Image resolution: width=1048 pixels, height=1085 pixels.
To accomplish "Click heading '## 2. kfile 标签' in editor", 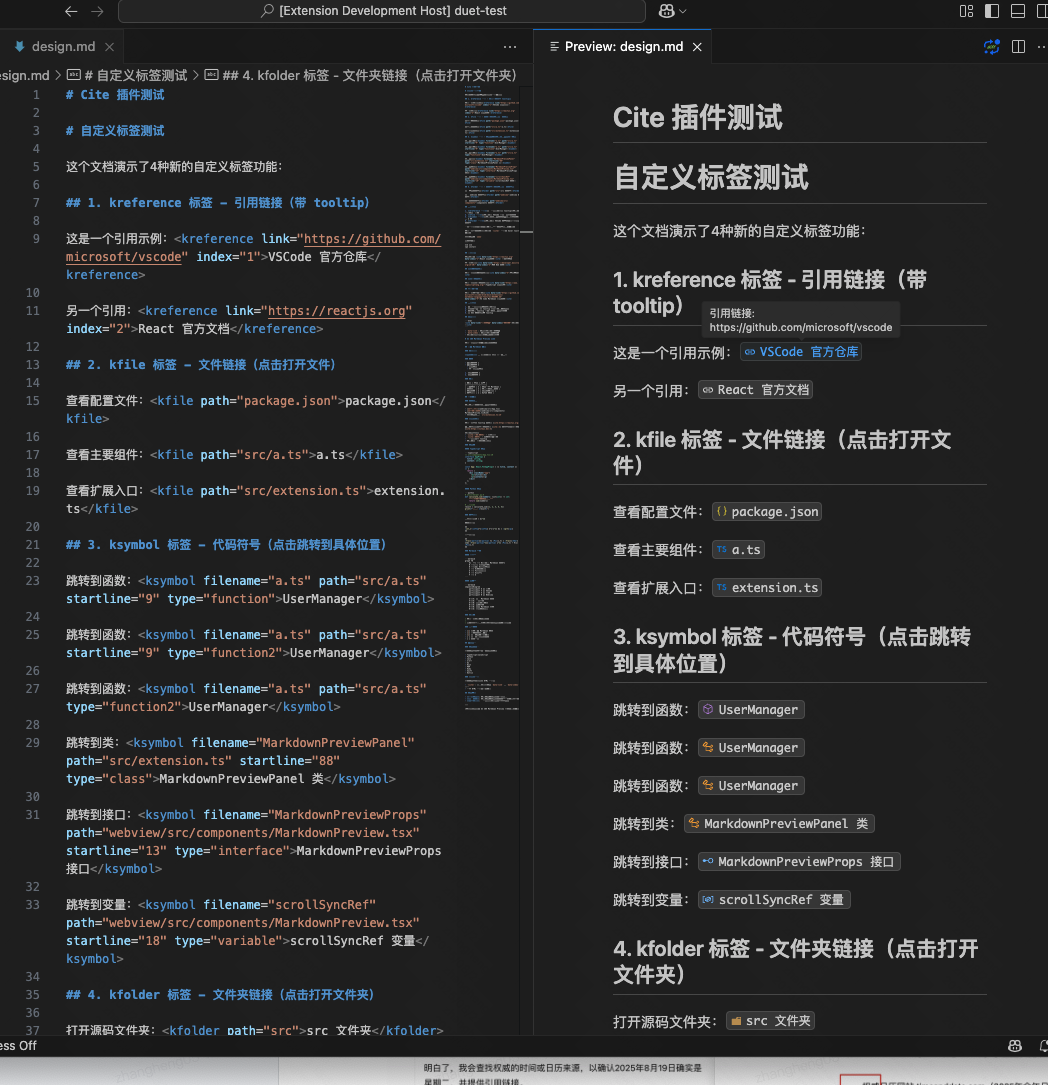I will (x=201, y=365).
